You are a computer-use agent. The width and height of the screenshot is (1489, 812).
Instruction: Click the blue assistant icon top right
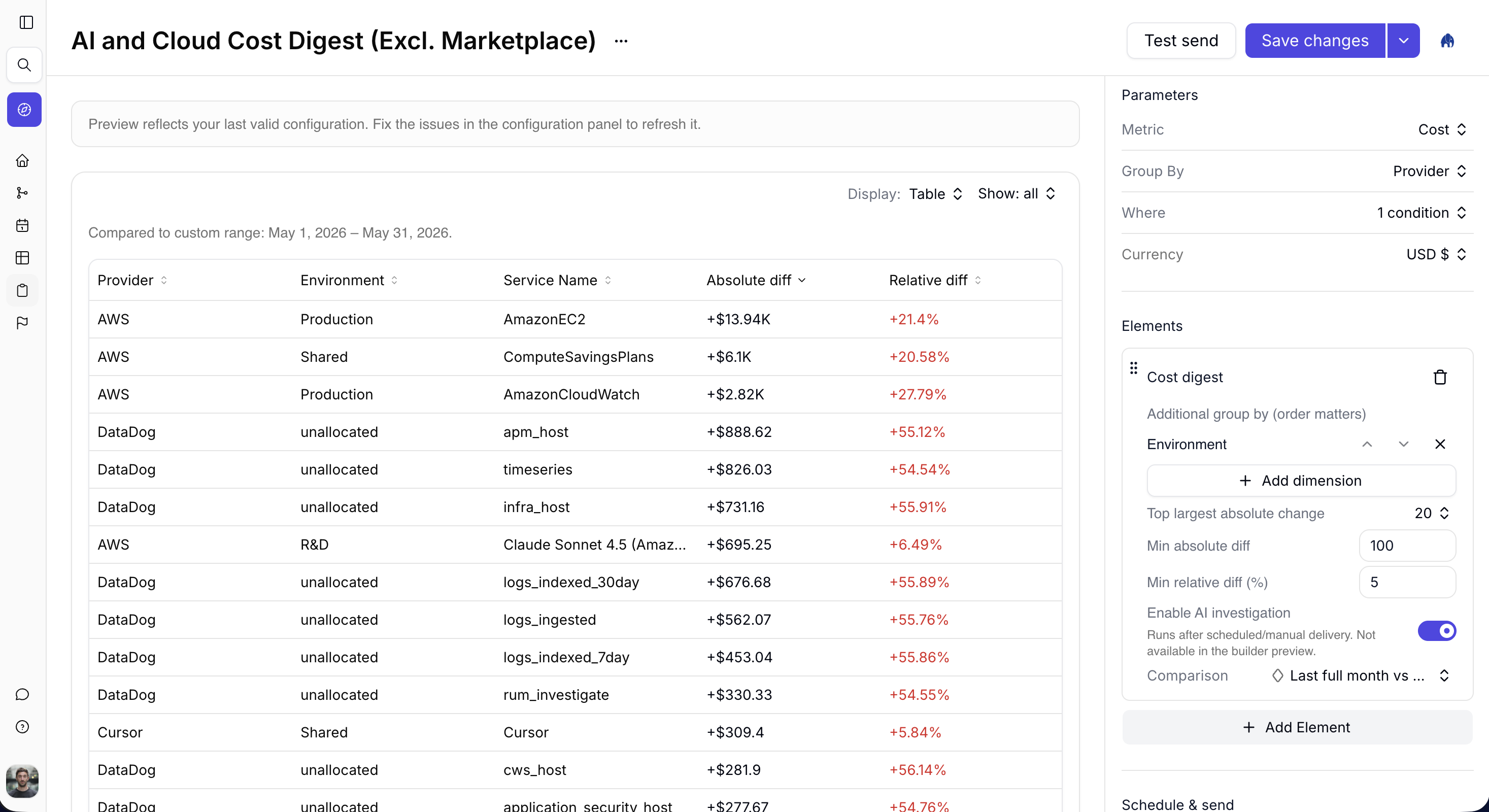(1447, 41)
